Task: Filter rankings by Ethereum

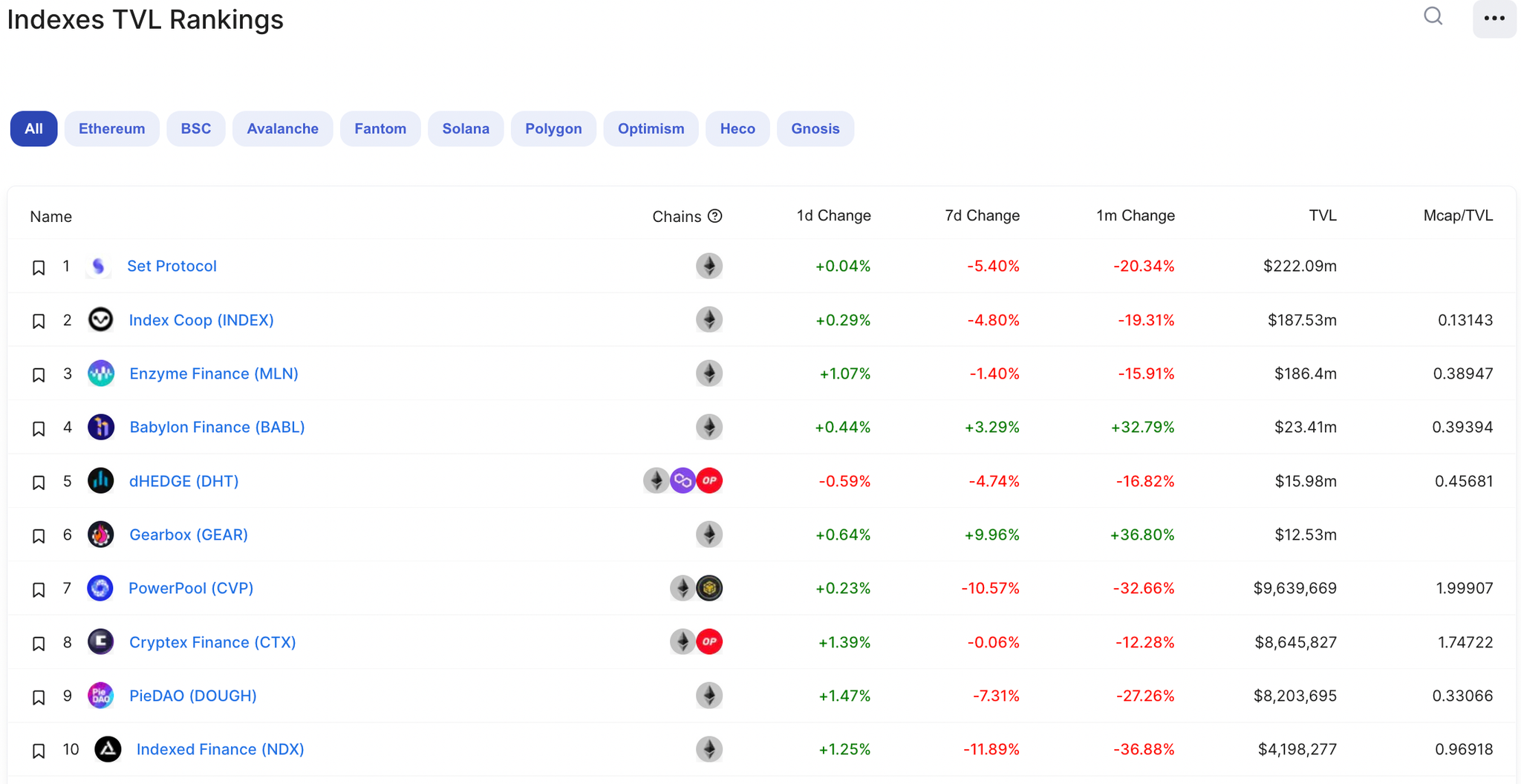Action: (x=112, y=128)
